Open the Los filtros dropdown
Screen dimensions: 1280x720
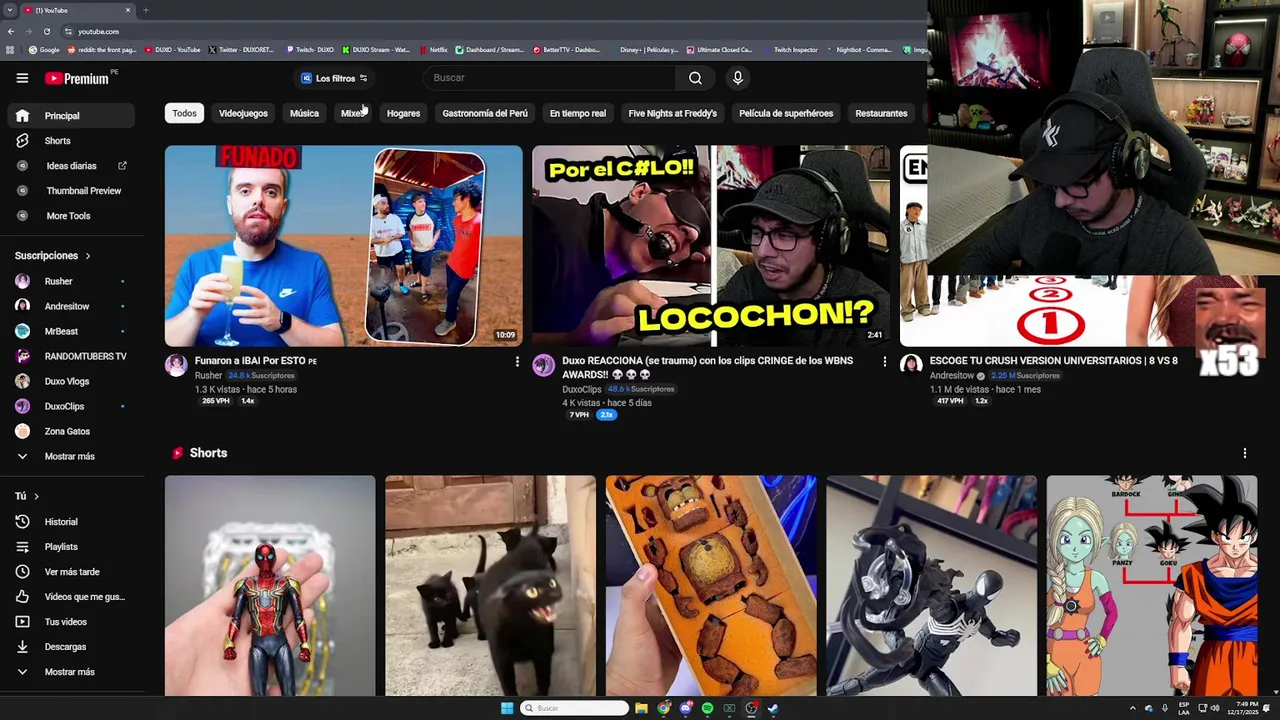[335, 79]
